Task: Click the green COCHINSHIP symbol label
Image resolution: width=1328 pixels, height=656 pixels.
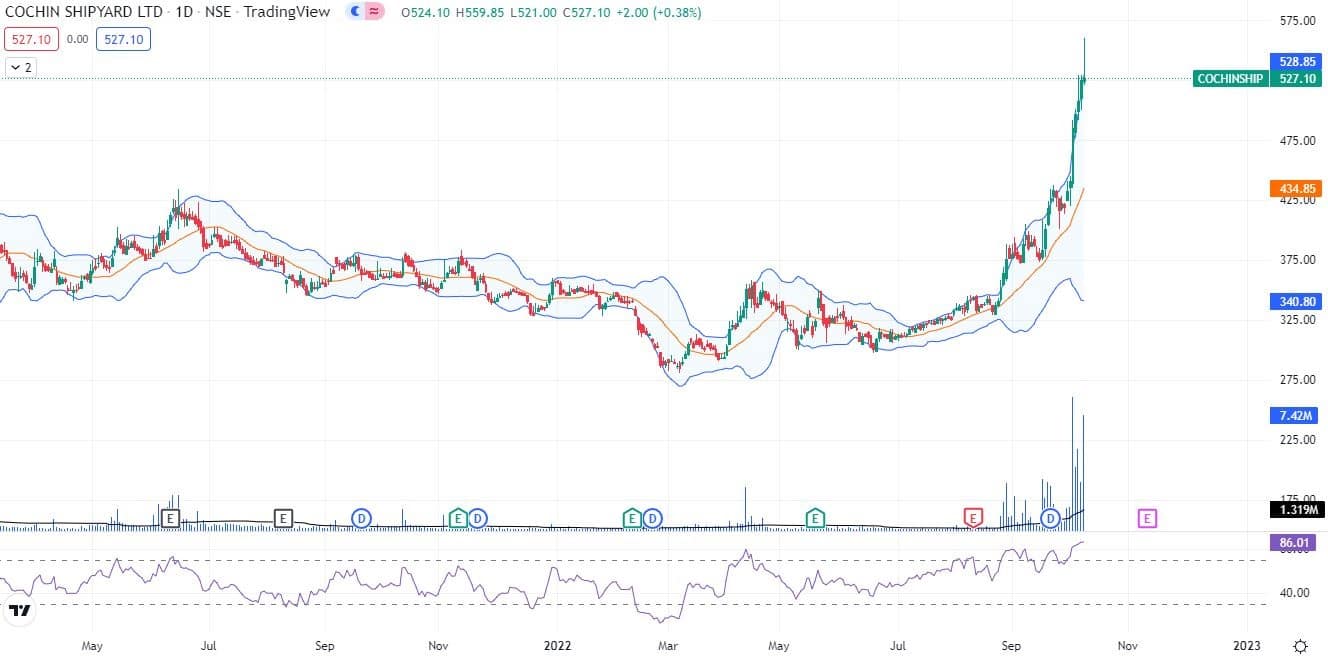Action: click(1229, 79)
